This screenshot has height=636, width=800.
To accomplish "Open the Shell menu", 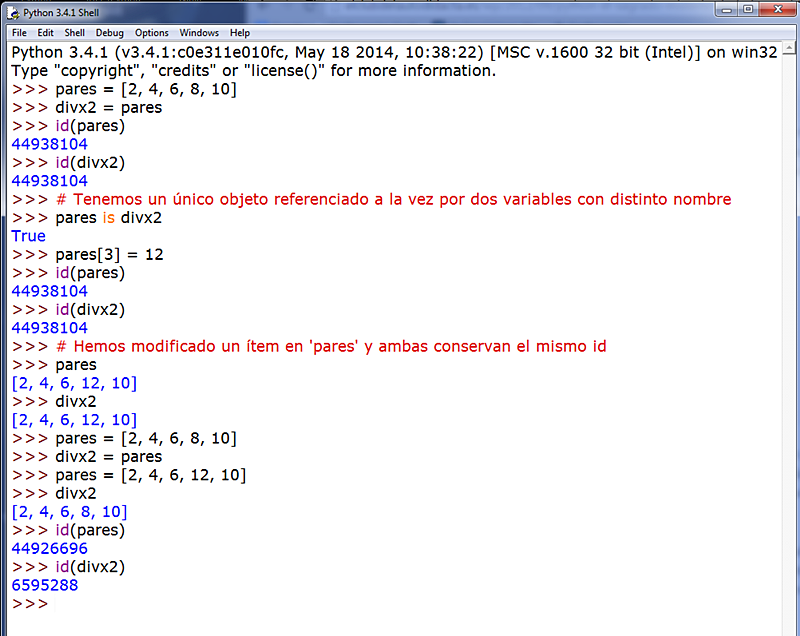I will click(74, 32).
